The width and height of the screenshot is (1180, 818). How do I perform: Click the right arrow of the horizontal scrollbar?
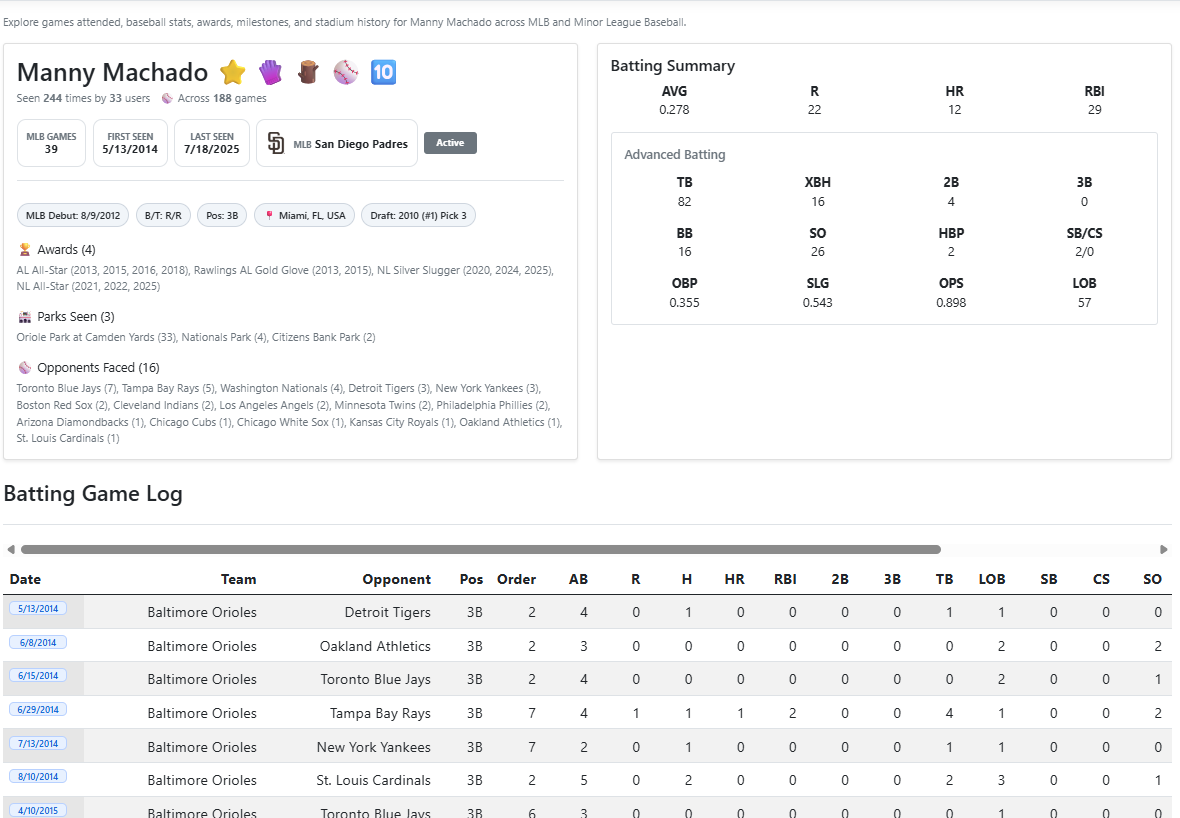[x=1163, y=549]
